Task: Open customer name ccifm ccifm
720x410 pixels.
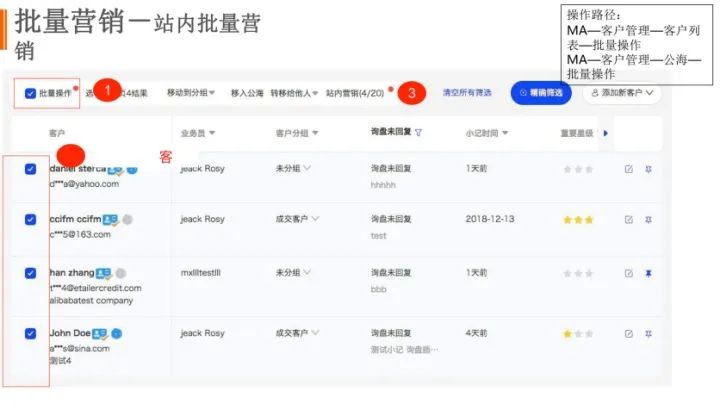Action: [75, 219]
